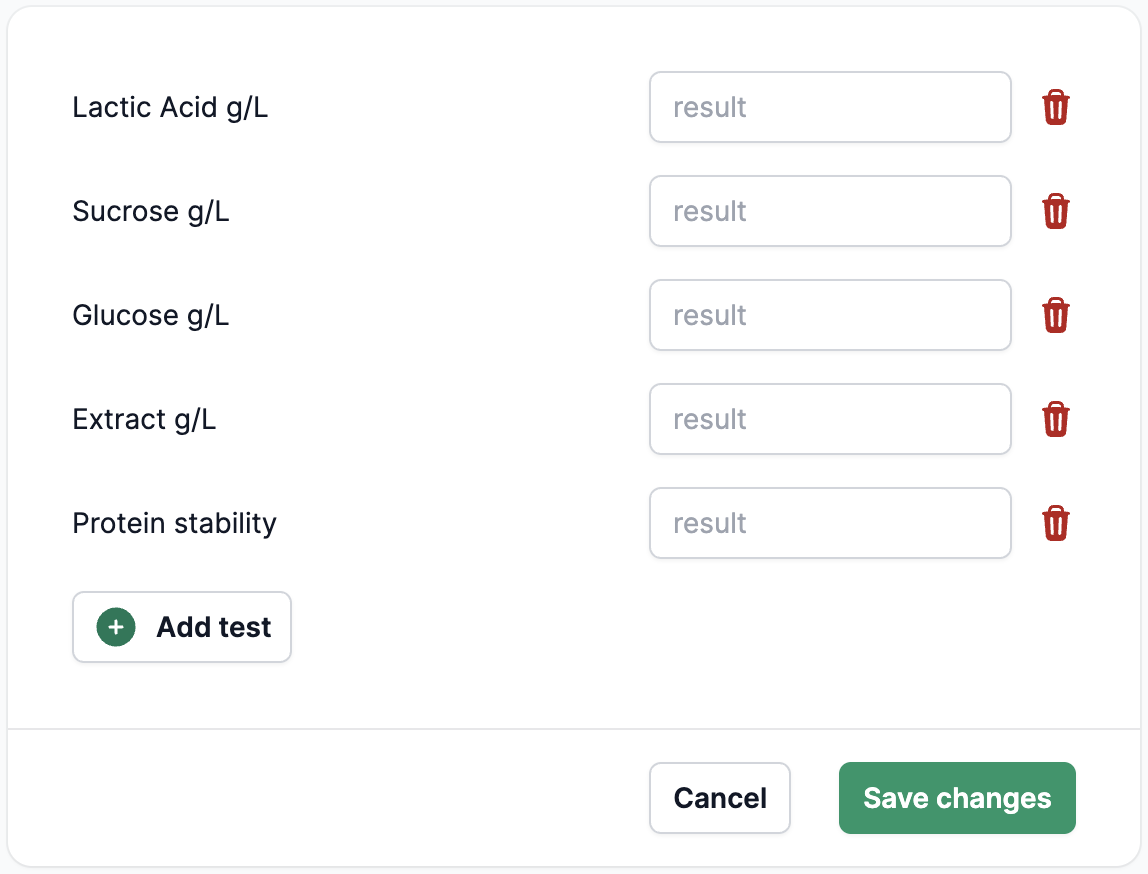Viewport: 1148px width, 874px height.
Task: Click the Sucrose g/L result input
Action: click(x=830, y=211)
